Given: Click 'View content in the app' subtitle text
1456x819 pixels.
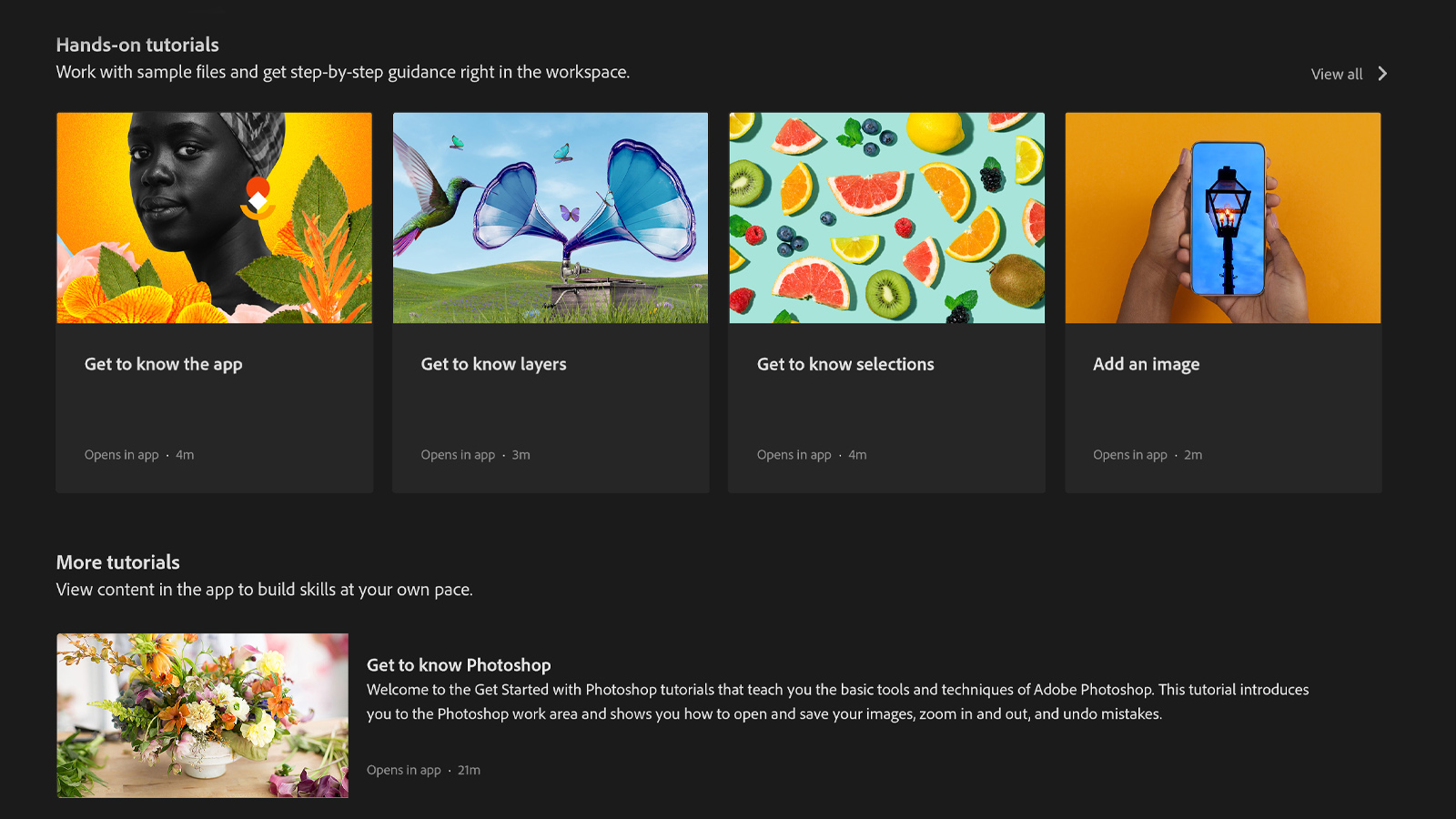Looking at the screenshot, I should pyautogui.click(x=264, y=590).
